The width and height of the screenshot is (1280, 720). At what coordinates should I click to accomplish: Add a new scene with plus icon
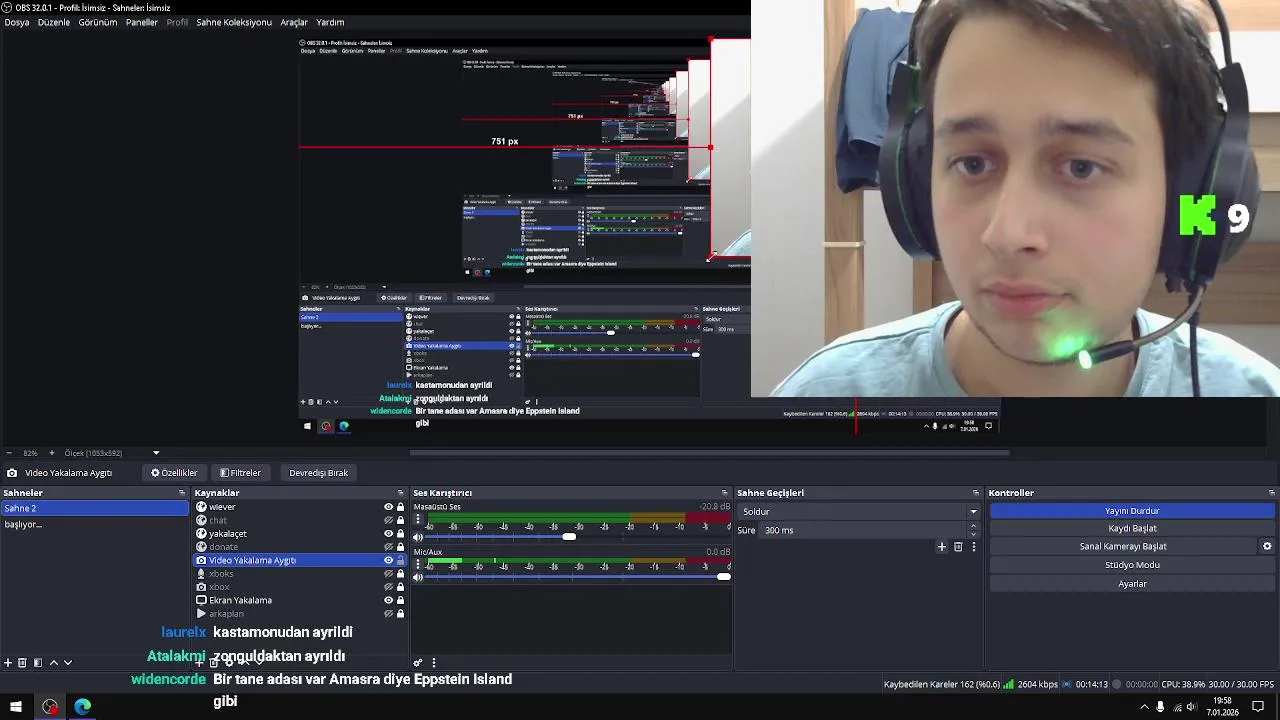[8, 662]
